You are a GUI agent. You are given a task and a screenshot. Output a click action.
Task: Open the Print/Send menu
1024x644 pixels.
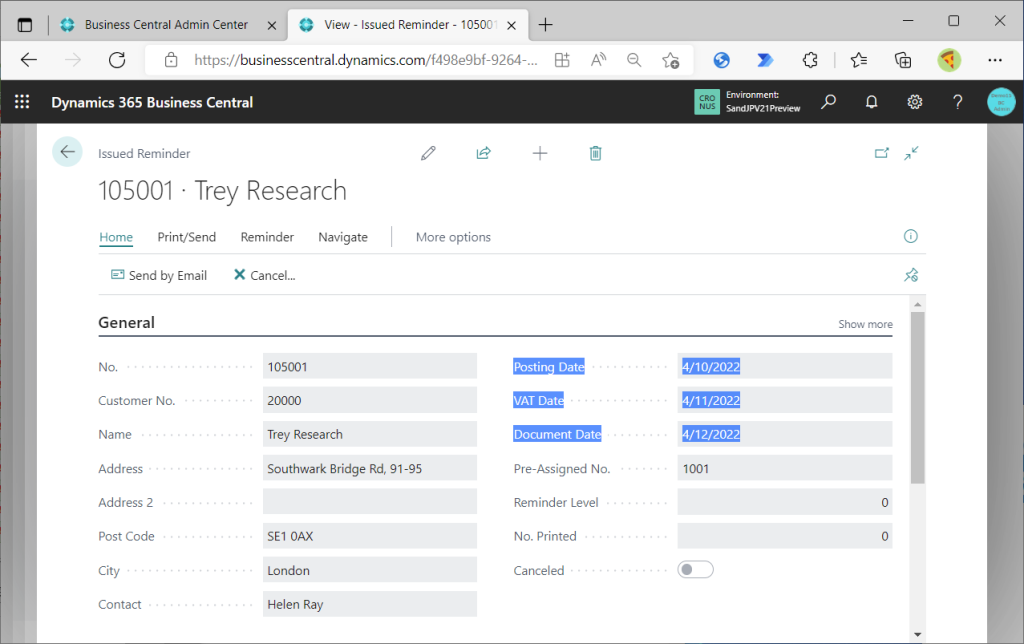click(187, 237)
